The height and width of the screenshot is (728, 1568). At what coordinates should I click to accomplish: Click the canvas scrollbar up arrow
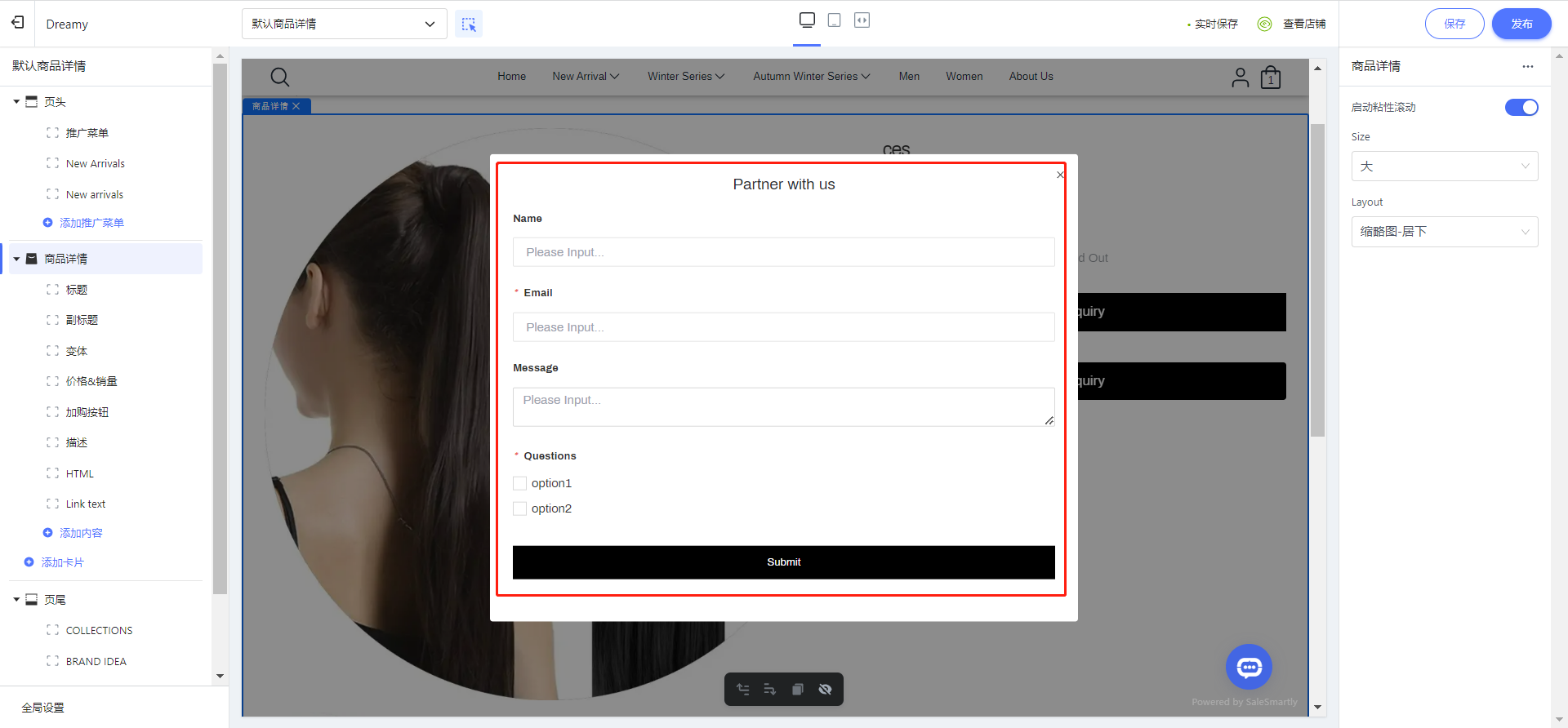click(1317, 69)
